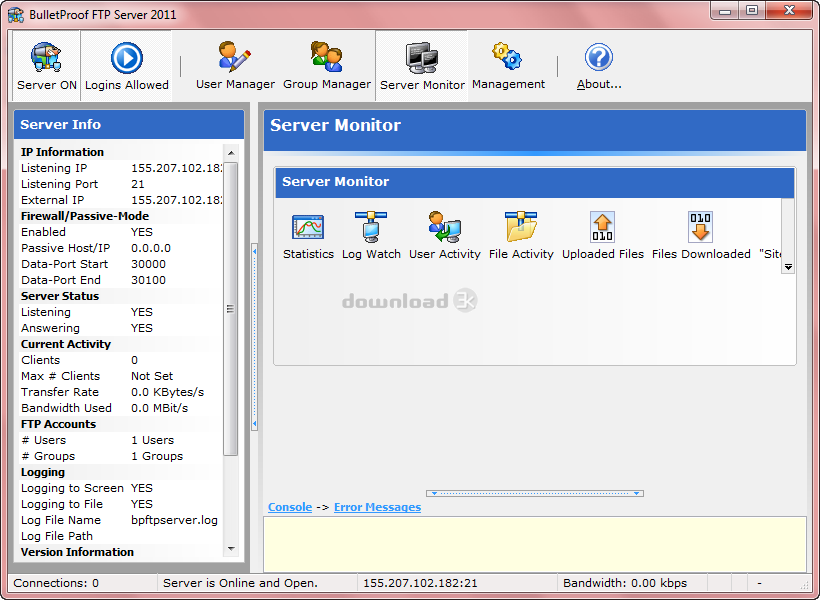Select the # Users row
820x600 pixels.
(121, 440)
